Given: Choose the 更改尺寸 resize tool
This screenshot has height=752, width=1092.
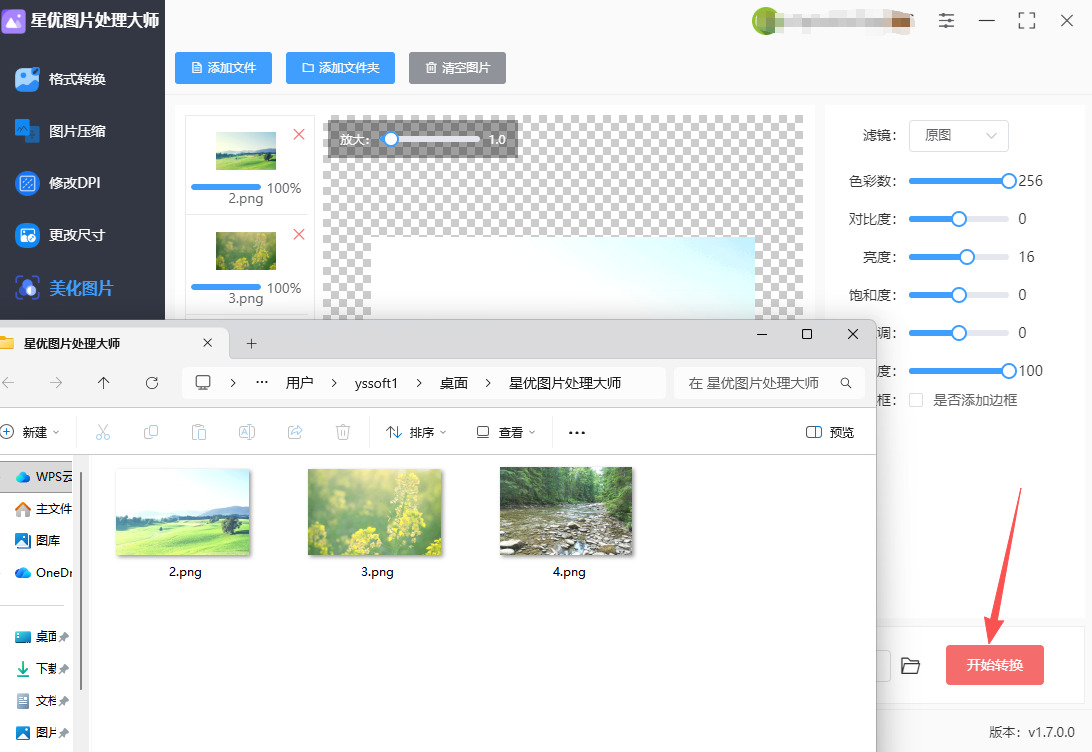Looking at the screenshot, I should (76, 235).
